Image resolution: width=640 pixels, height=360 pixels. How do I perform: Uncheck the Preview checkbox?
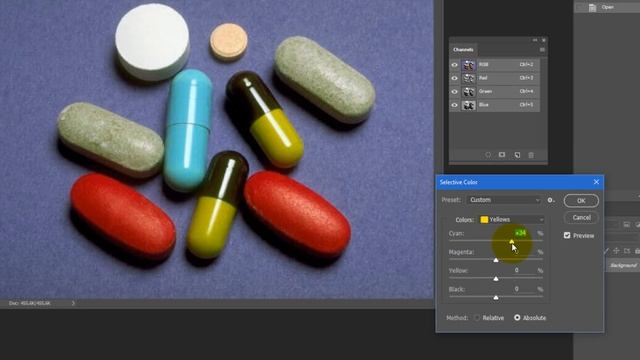(567, 236)
